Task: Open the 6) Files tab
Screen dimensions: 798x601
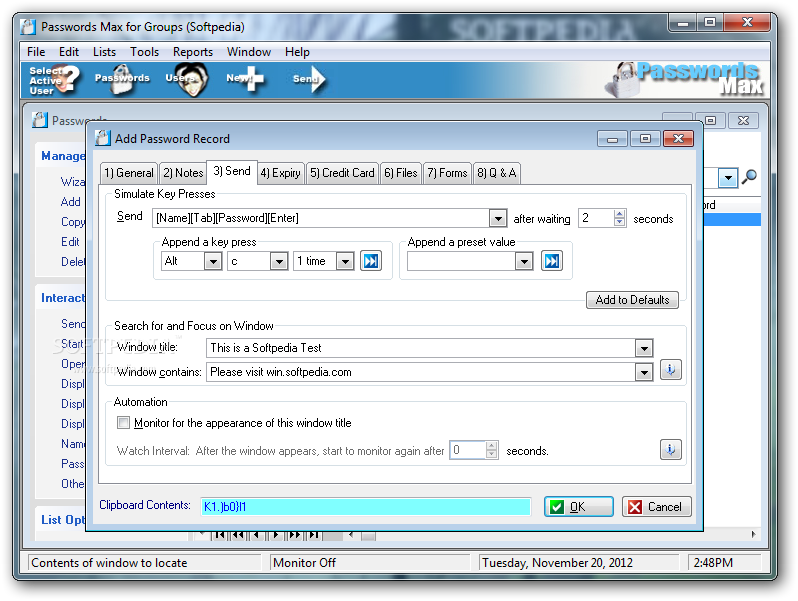Action: (x=401, y=174)
